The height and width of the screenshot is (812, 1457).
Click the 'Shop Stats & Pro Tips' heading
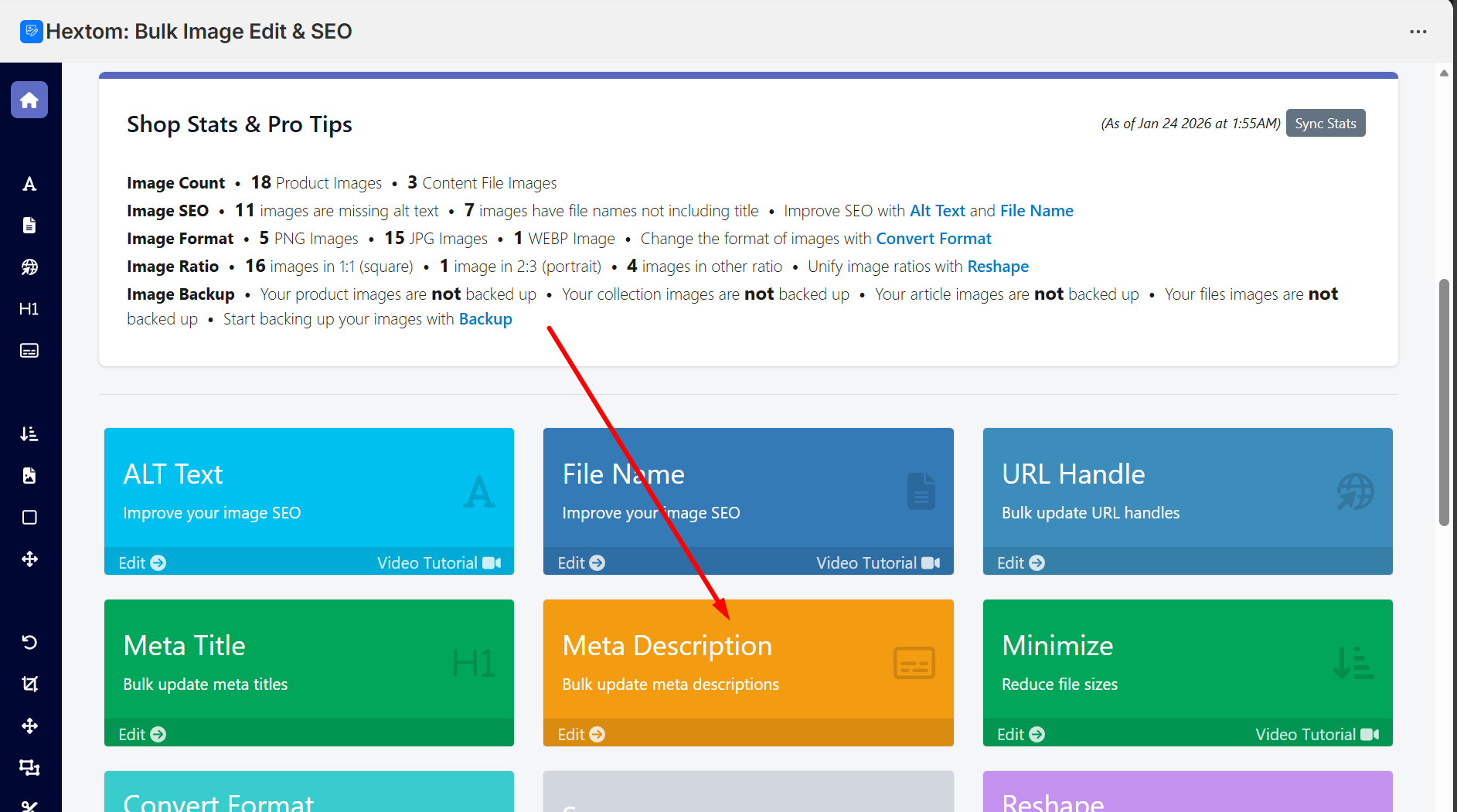pos(240,124)
